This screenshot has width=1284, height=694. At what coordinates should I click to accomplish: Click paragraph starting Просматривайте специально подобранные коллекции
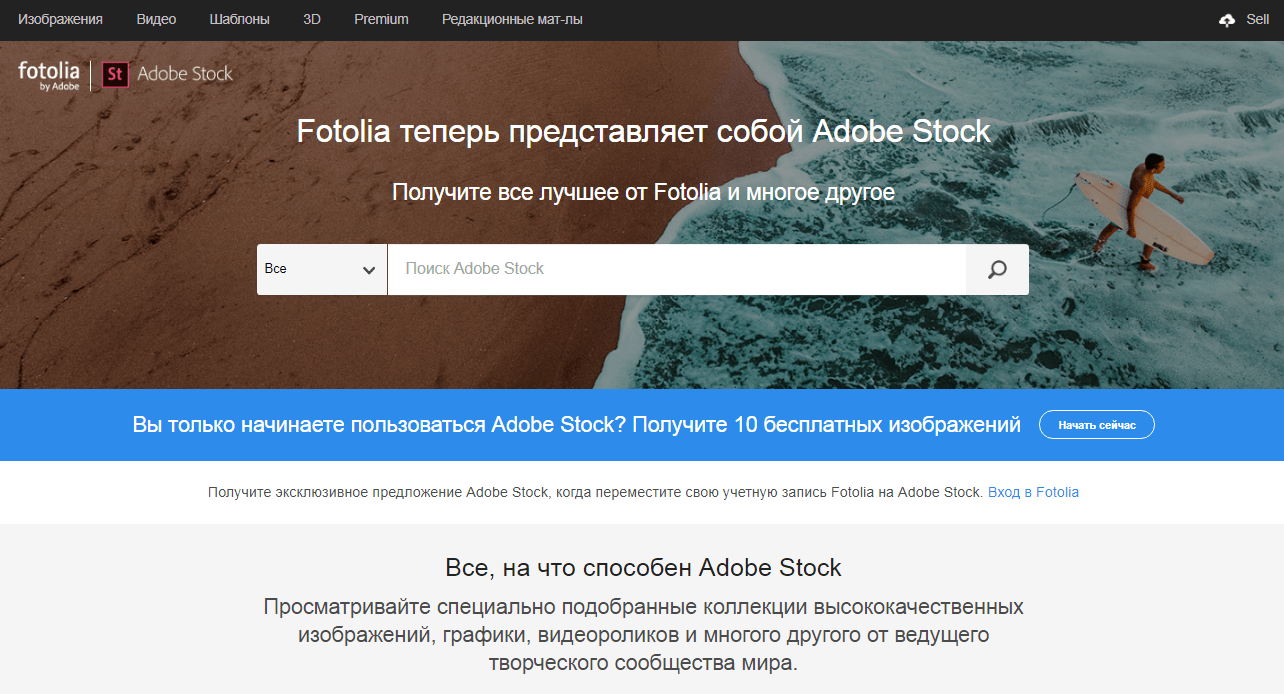tap(643, 635)
